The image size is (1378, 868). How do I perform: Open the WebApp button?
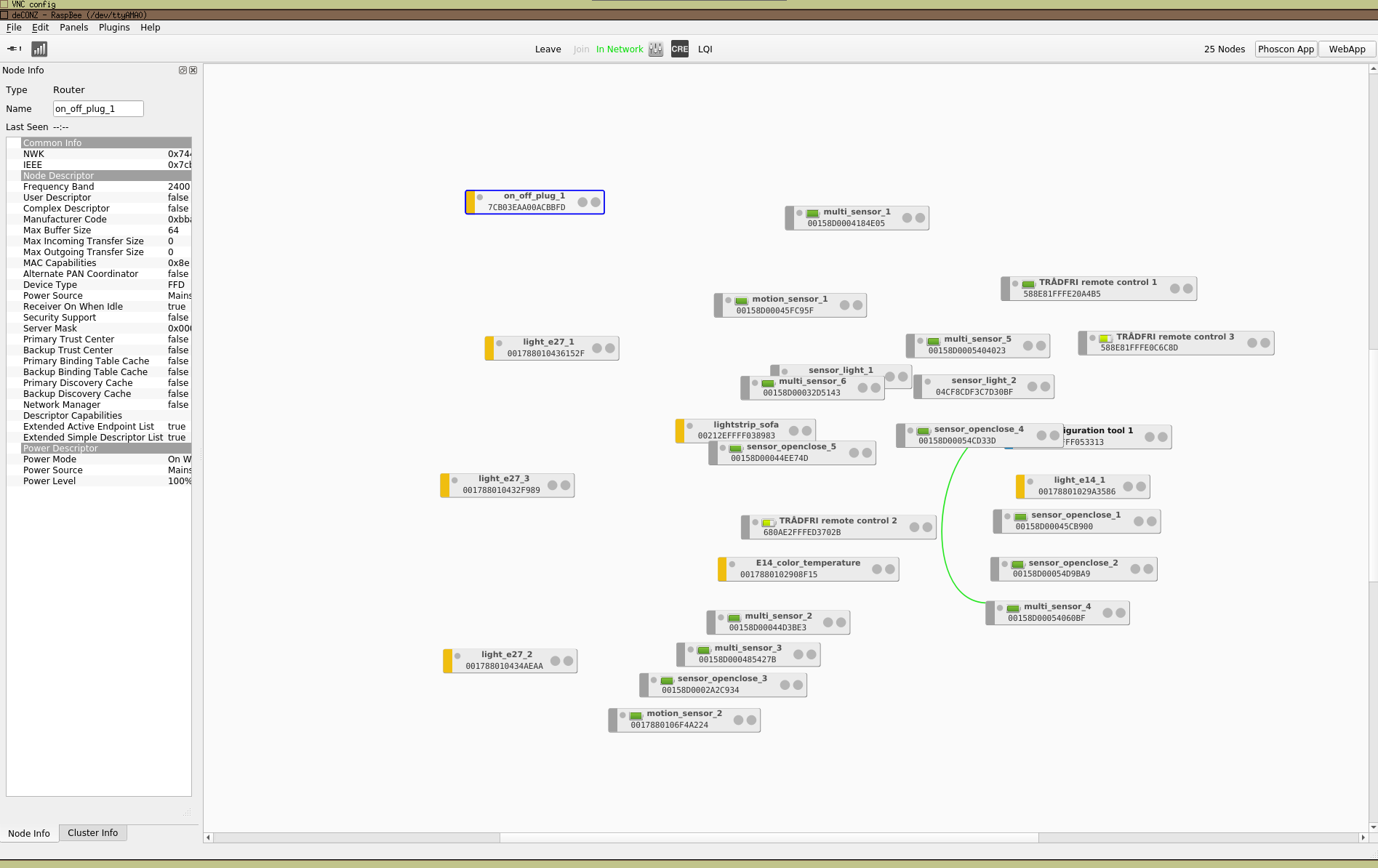point(1347,49)
